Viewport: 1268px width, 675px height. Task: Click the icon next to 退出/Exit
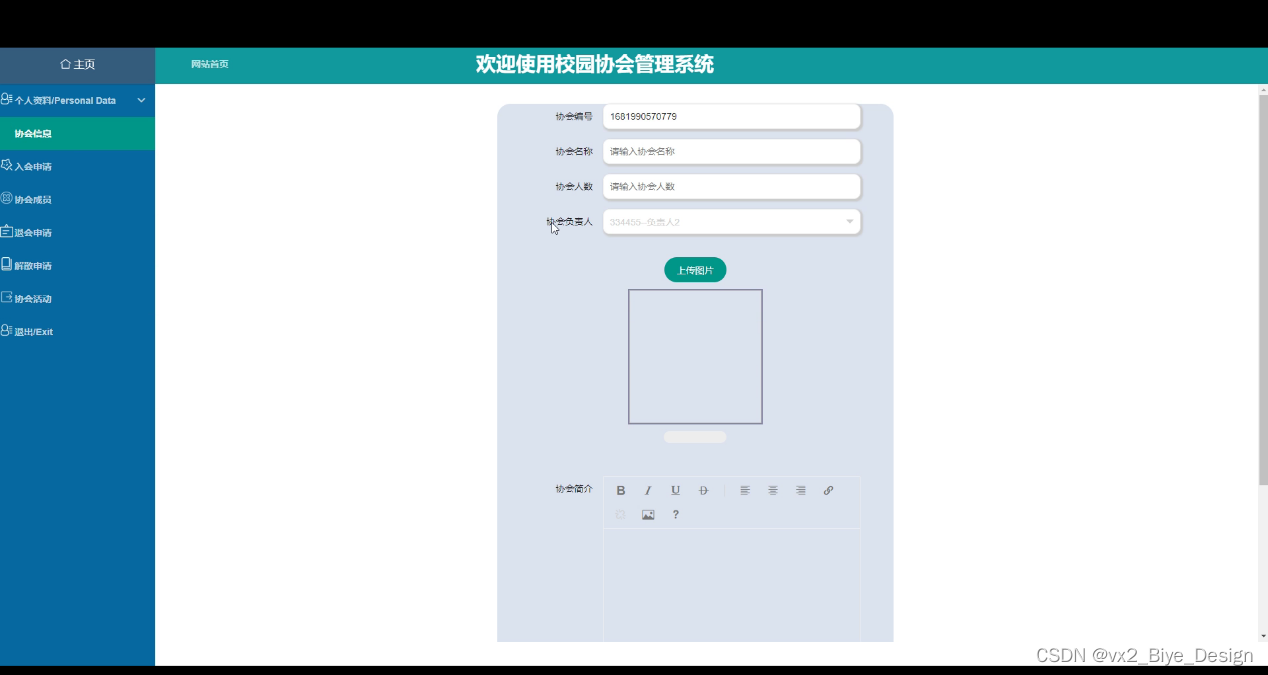[6, 330]
